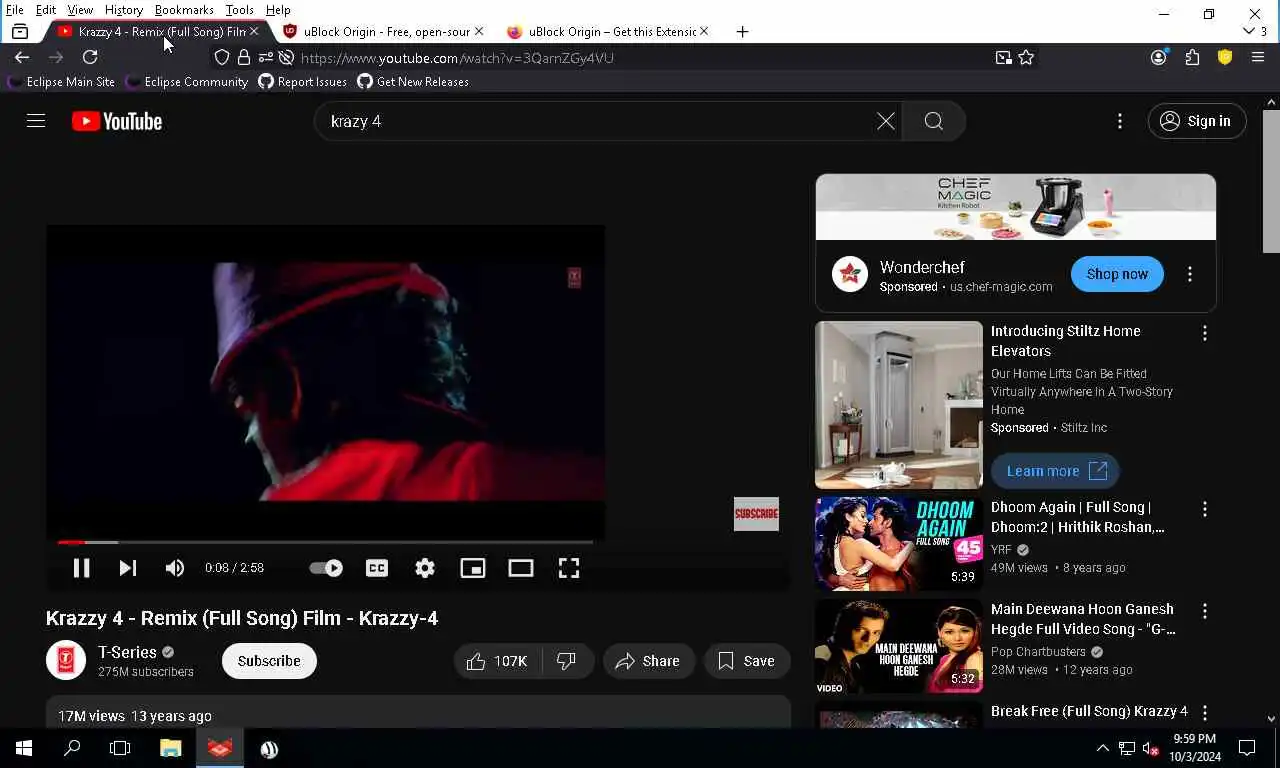The height and width of the screenshot is (768, 1280).
Task: Open the player settings gear
Action: tap(425, 568)
